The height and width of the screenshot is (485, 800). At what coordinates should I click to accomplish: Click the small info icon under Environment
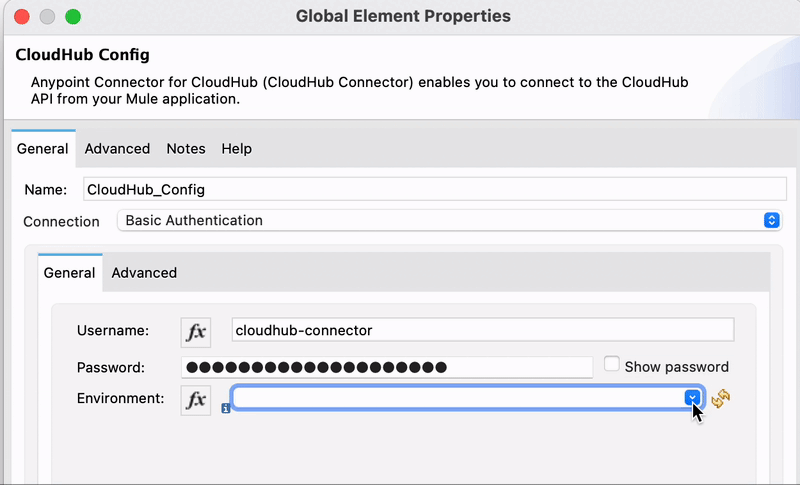(x=226, y=409)
